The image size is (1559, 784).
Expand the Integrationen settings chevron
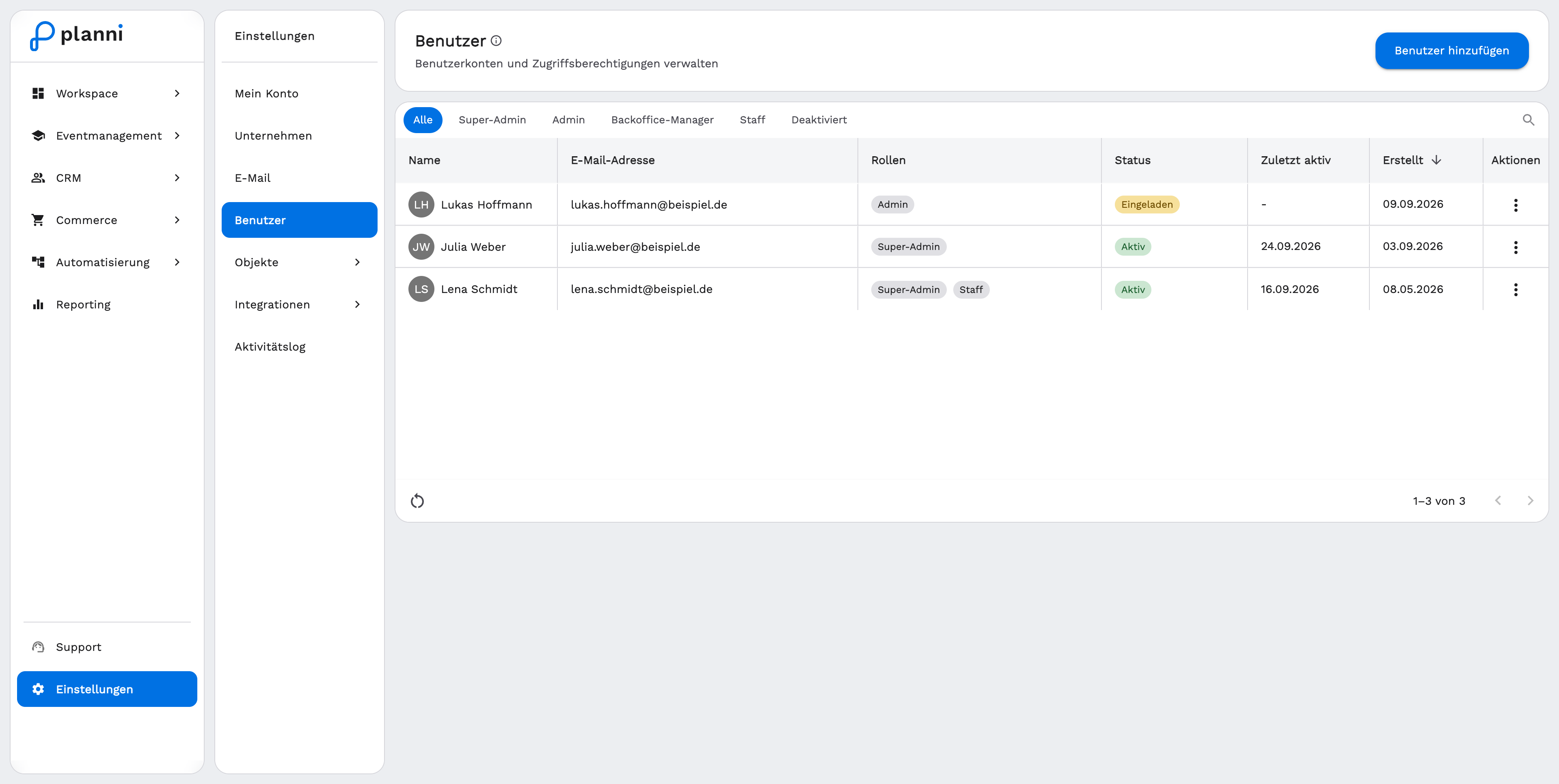[357, 304]
